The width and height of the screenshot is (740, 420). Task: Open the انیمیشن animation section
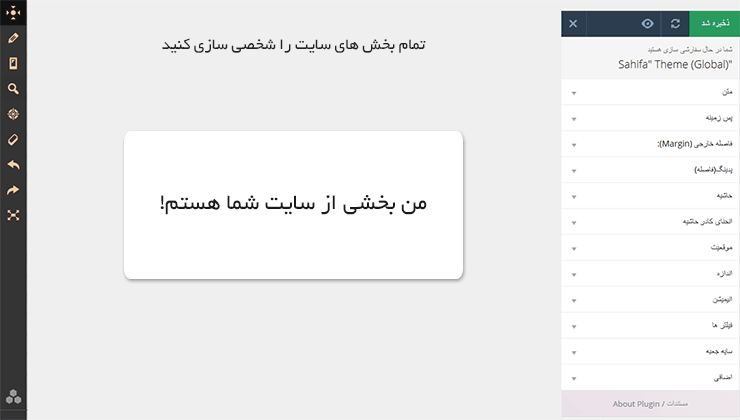click(x=650, y=300)
